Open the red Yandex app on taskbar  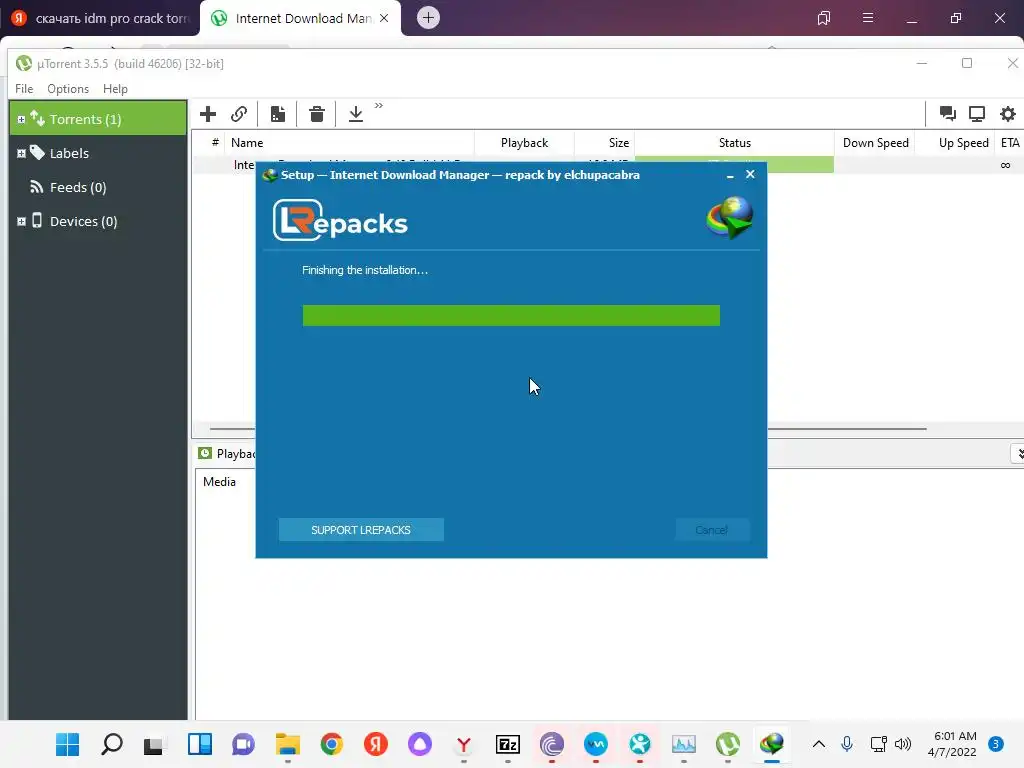pos(376,744)
